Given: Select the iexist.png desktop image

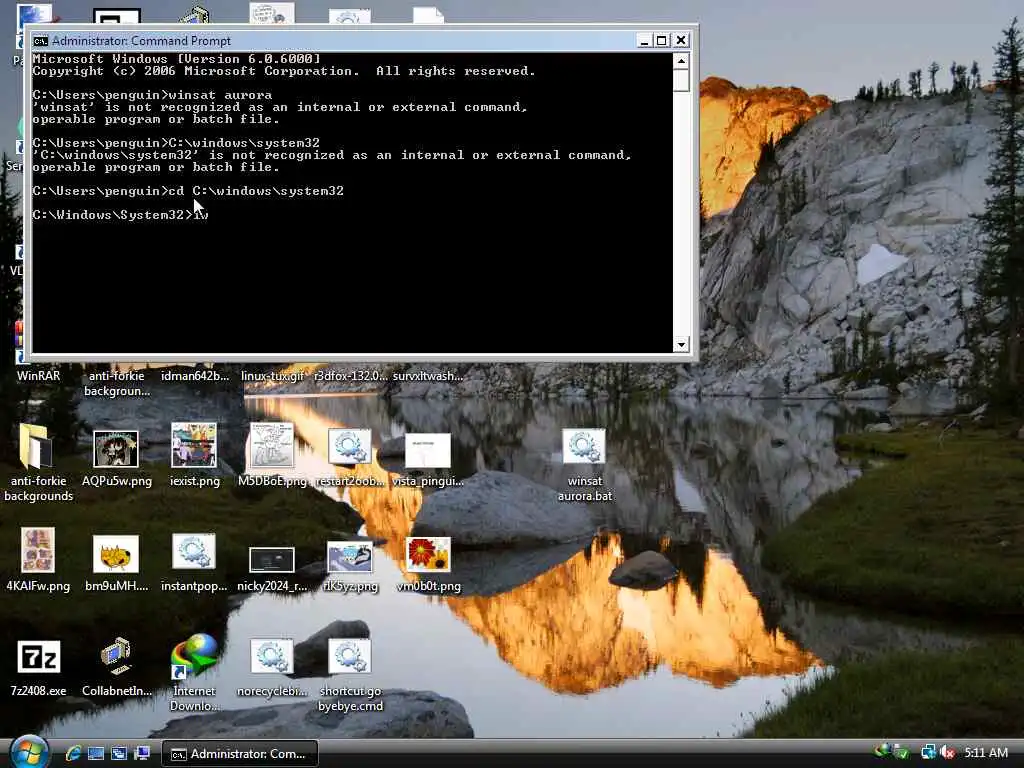Looking at the screenshot, I should point(194,455).
